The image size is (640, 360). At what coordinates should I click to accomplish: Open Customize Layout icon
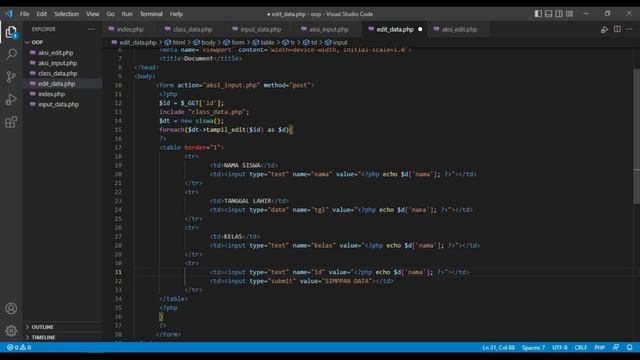(x=569, y=14)
